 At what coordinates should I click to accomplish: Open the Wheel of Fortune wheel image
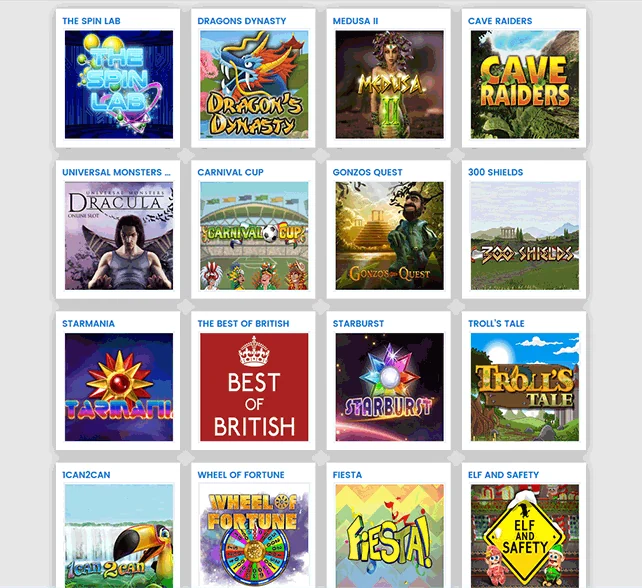click(254, 536)
